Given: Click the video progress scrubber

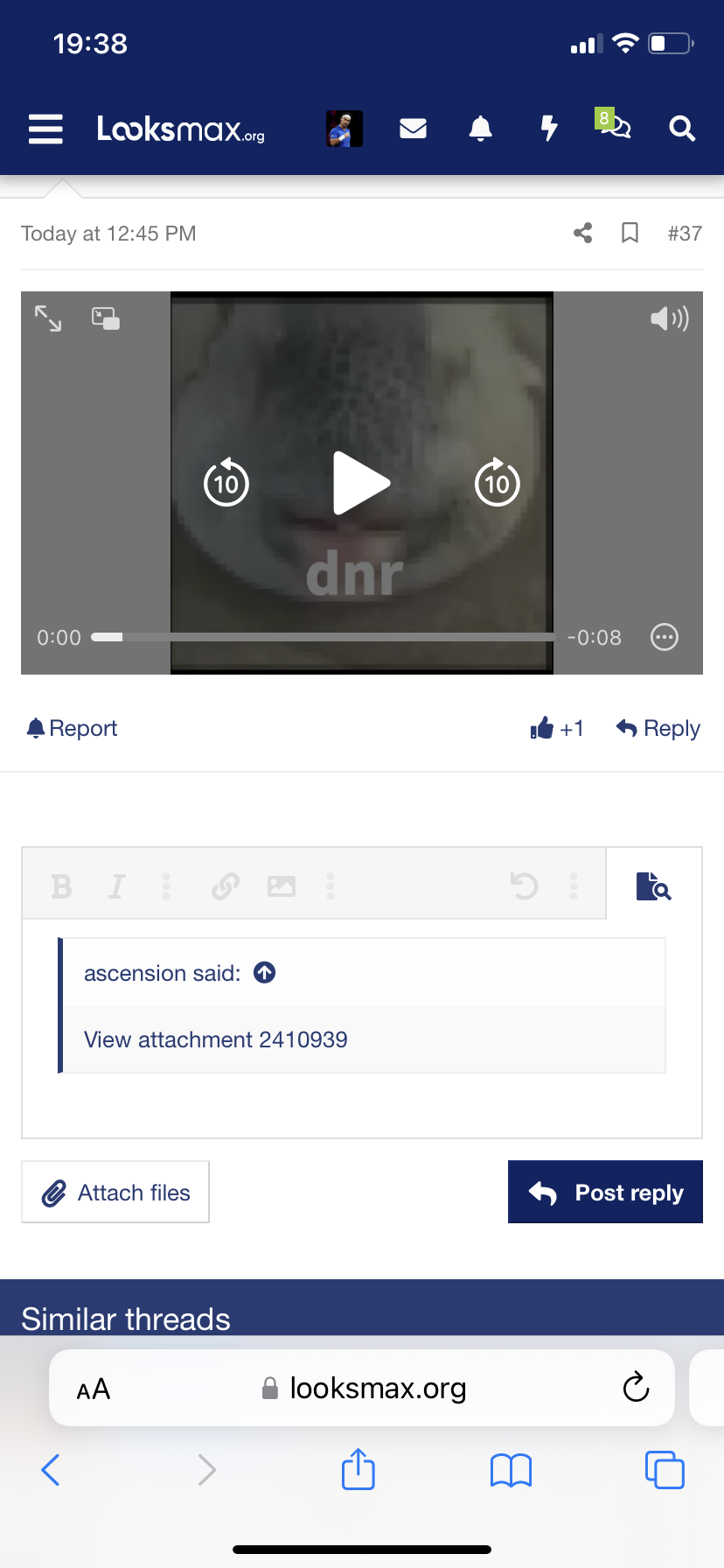Looking at the screenshot, I should (324, 637).
